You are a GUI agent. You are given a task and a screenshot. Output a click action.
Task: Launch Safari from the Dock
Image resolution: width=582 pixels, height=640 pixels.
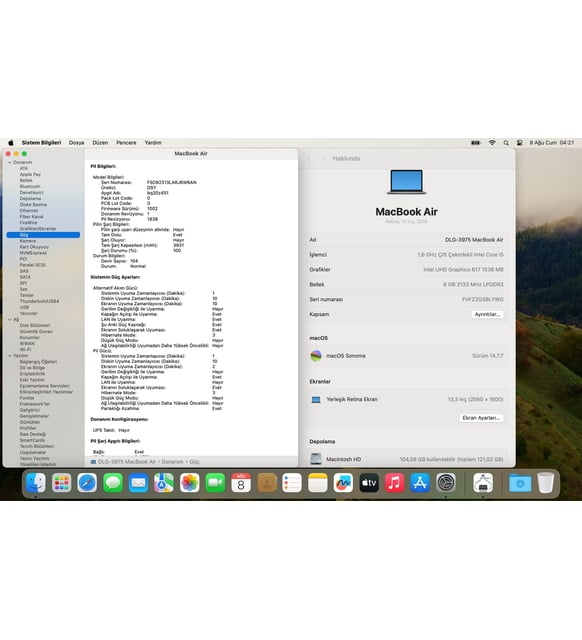87,483
